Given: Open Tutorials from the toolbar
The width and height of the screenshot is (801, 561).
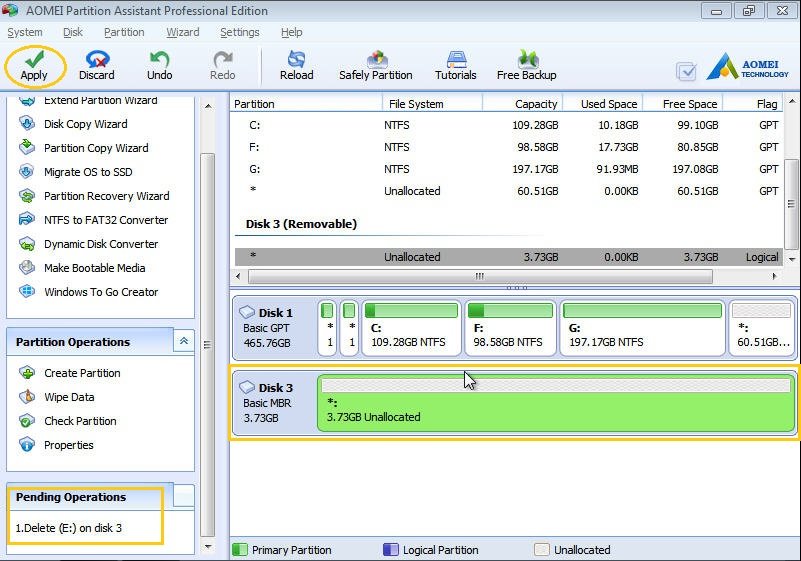Looking at the screenshot, I should tap(456, 59).
